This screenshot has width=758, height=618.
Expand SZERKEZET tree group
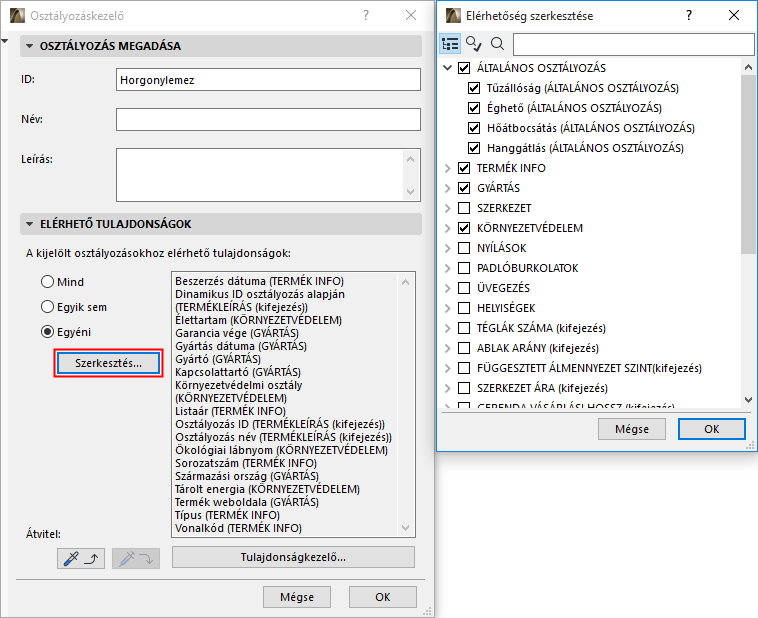(x=448, y=208)
